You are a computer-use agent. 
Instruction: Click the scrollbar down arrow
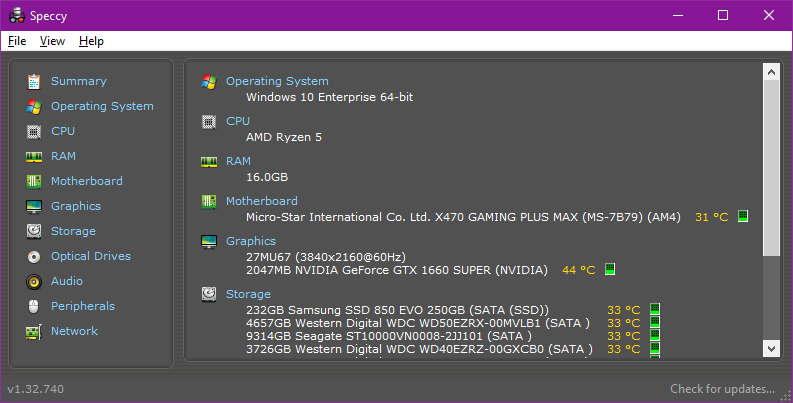(771, 347)
